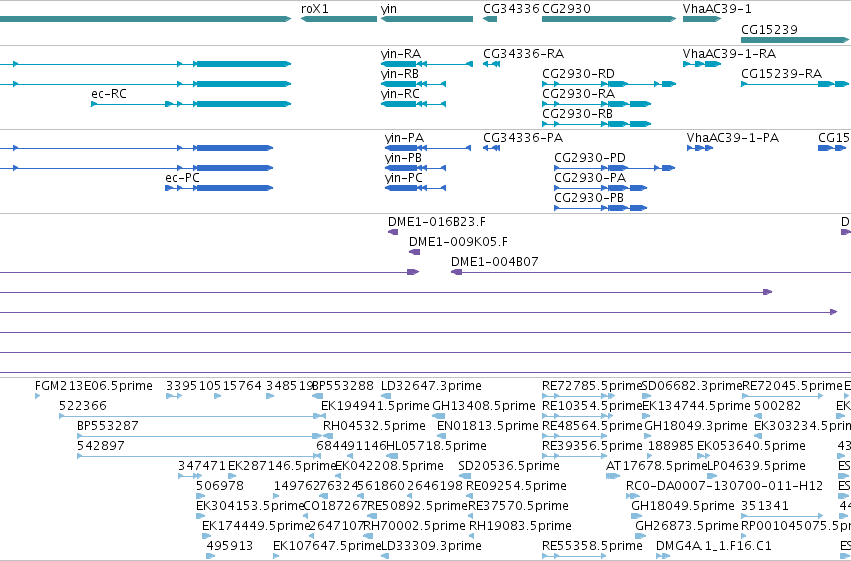Select CG2930-RB transcript label
851x561 pixels.
[577, 114]
